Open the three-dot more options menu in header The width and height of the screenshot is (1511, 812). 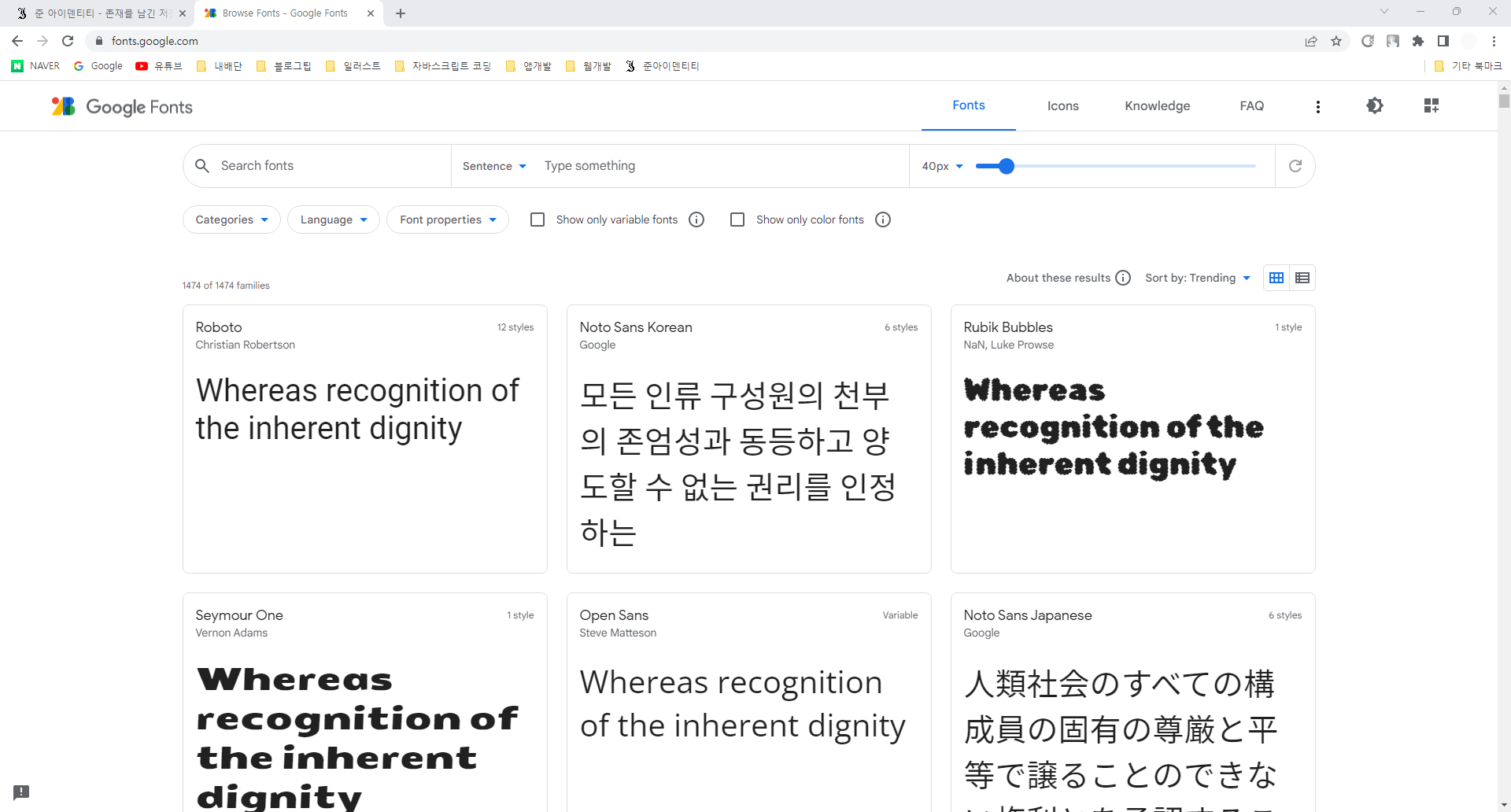tap(1318, 106)
